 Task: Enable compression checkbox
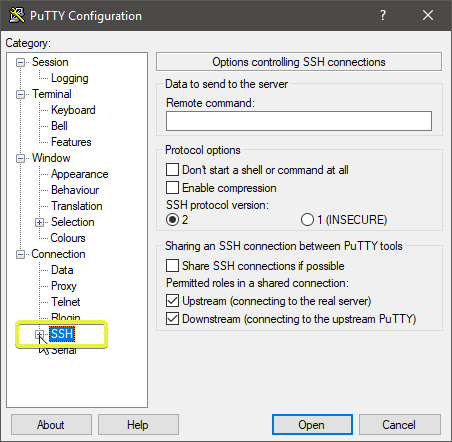click(172, 188)
